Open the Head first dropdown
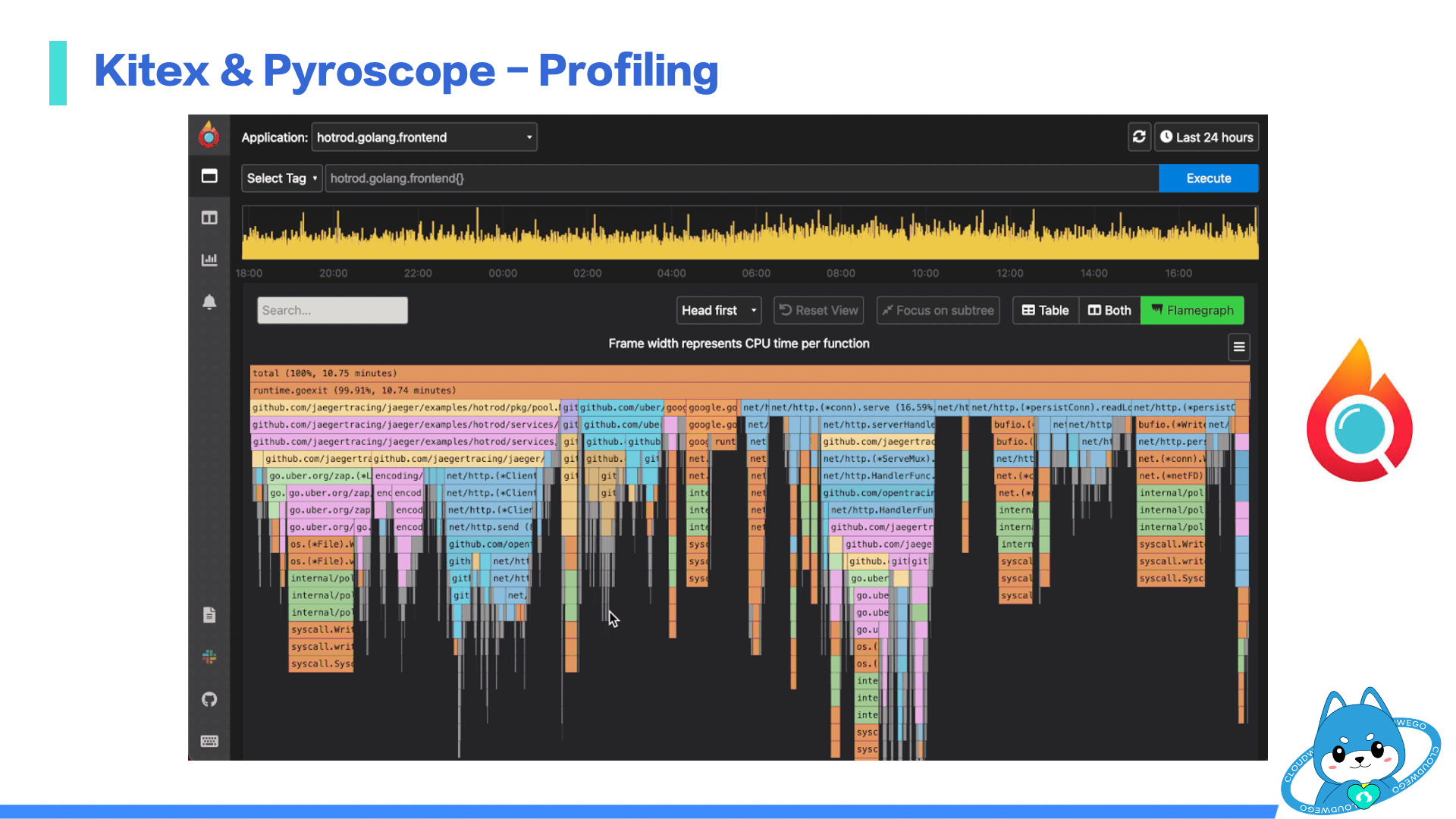The image size is (1456, 819). pos(718,310)
